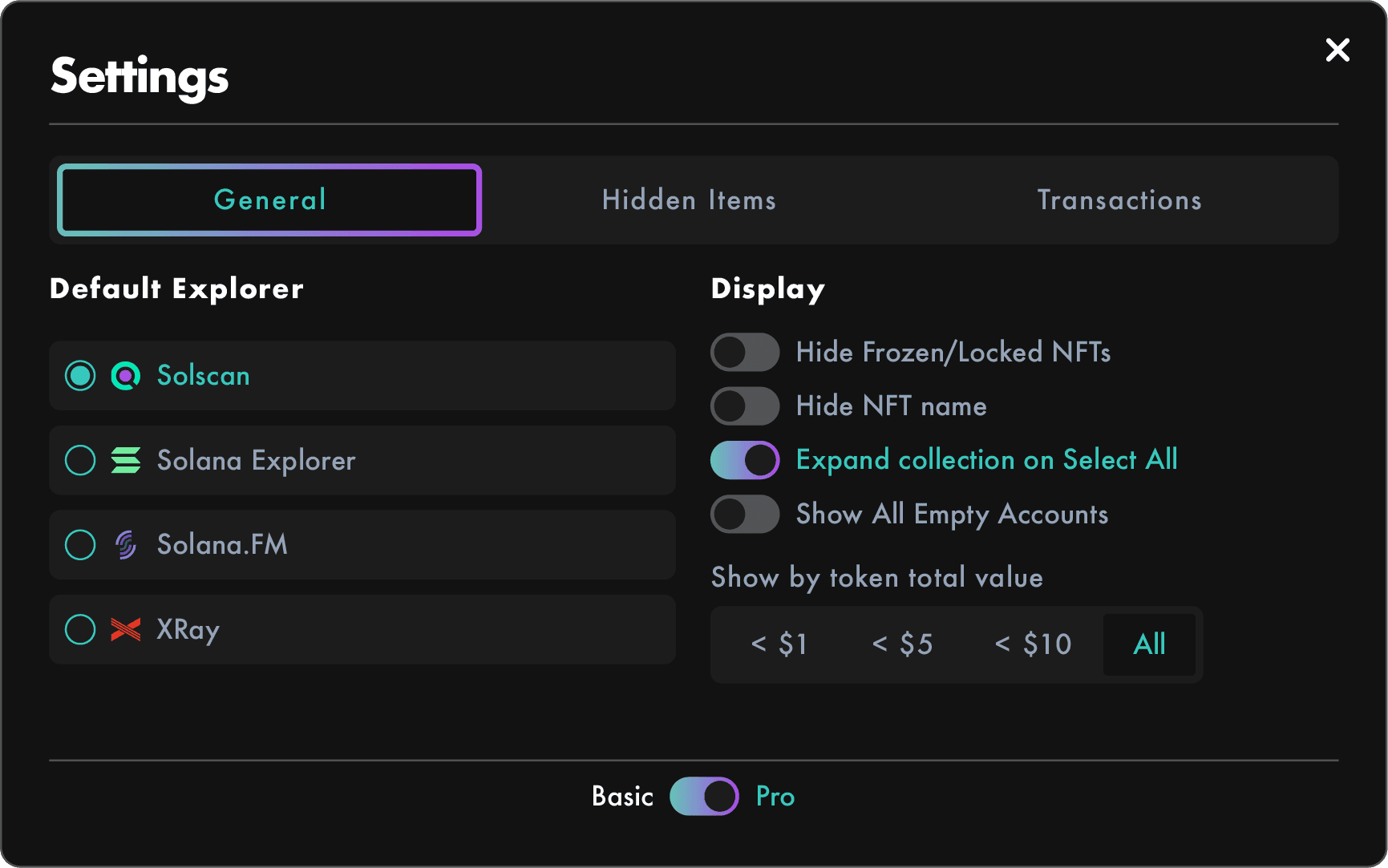The image size is (1388, 868).
Task: Click the Solscan logo icon
Action: (126, 376)
